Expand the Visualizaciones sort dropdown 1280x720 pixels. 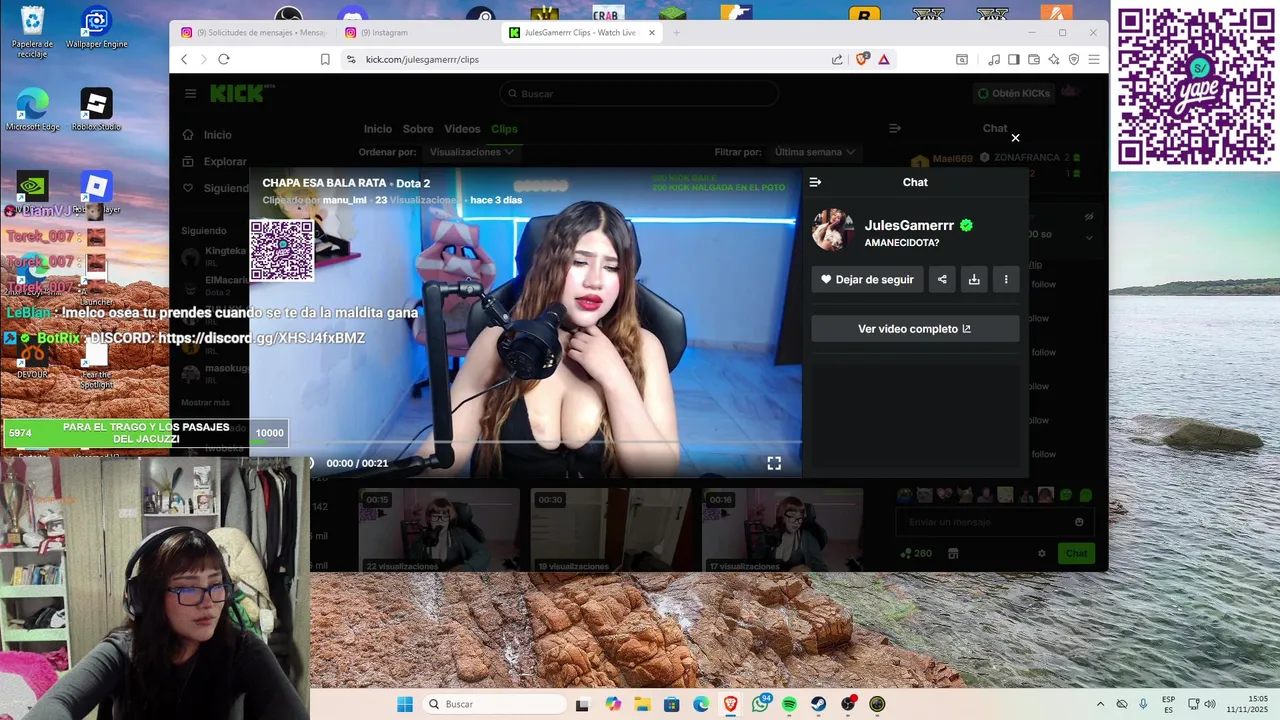471,152
